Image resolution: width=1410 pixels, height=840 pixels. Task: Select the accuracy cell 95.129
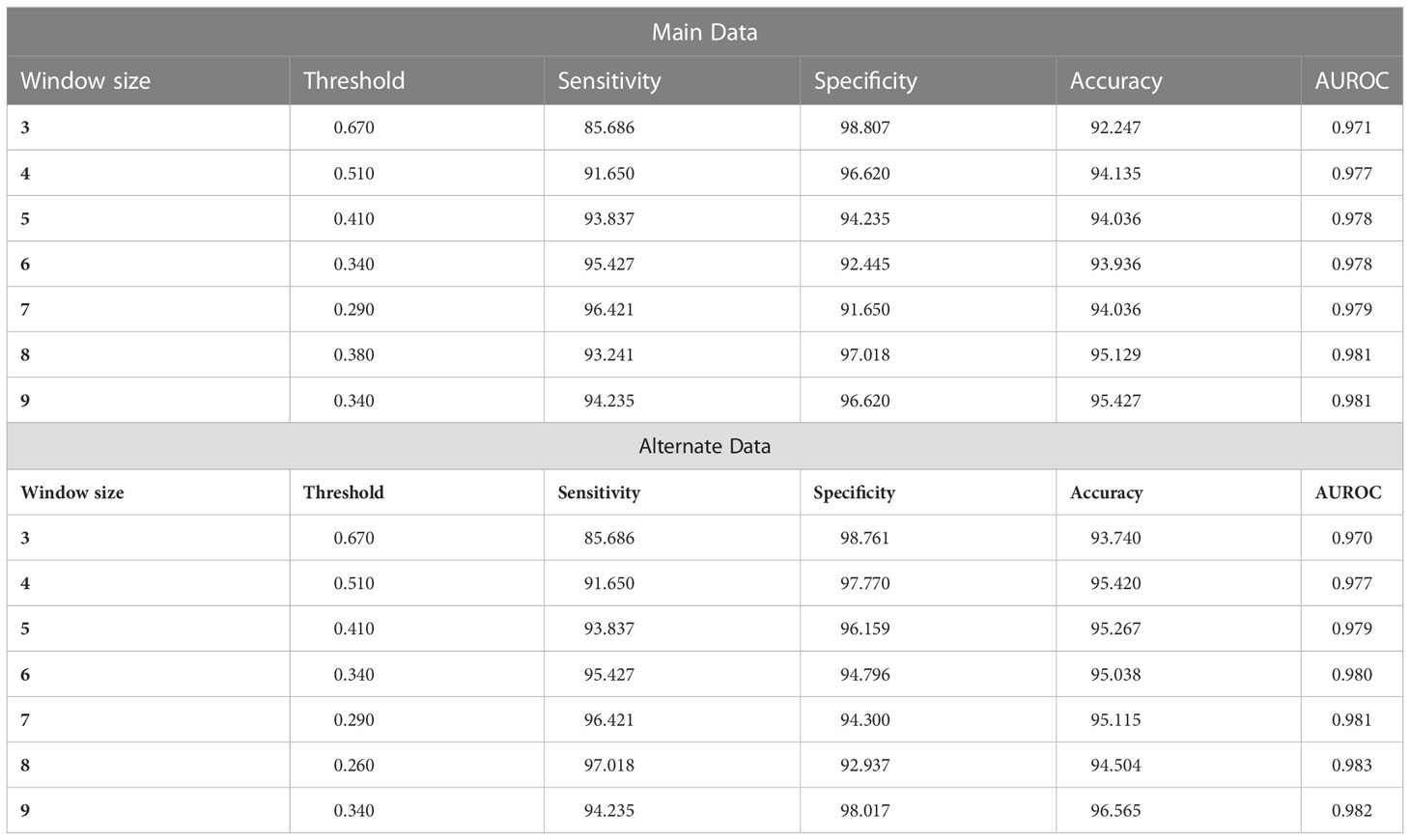1115,355
